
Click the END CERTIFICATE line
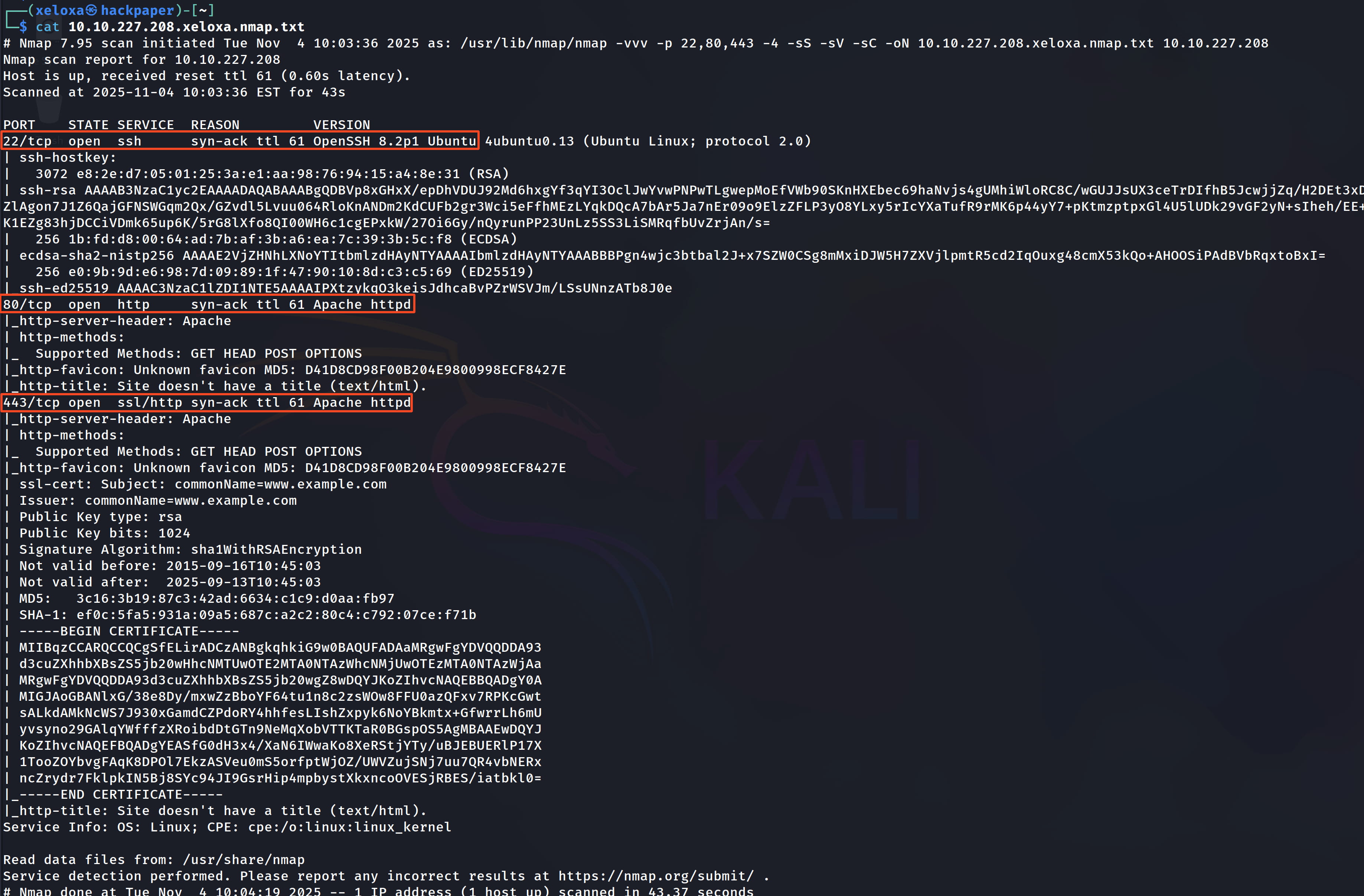pos(121,794)
